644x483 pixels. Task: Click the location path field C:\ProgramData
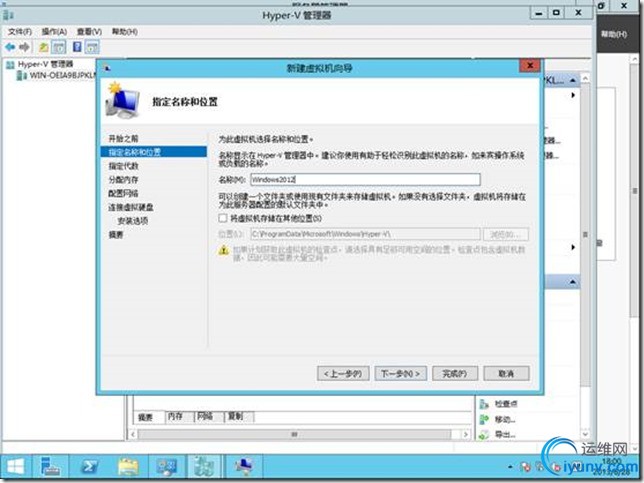click(x=365, y=234)
